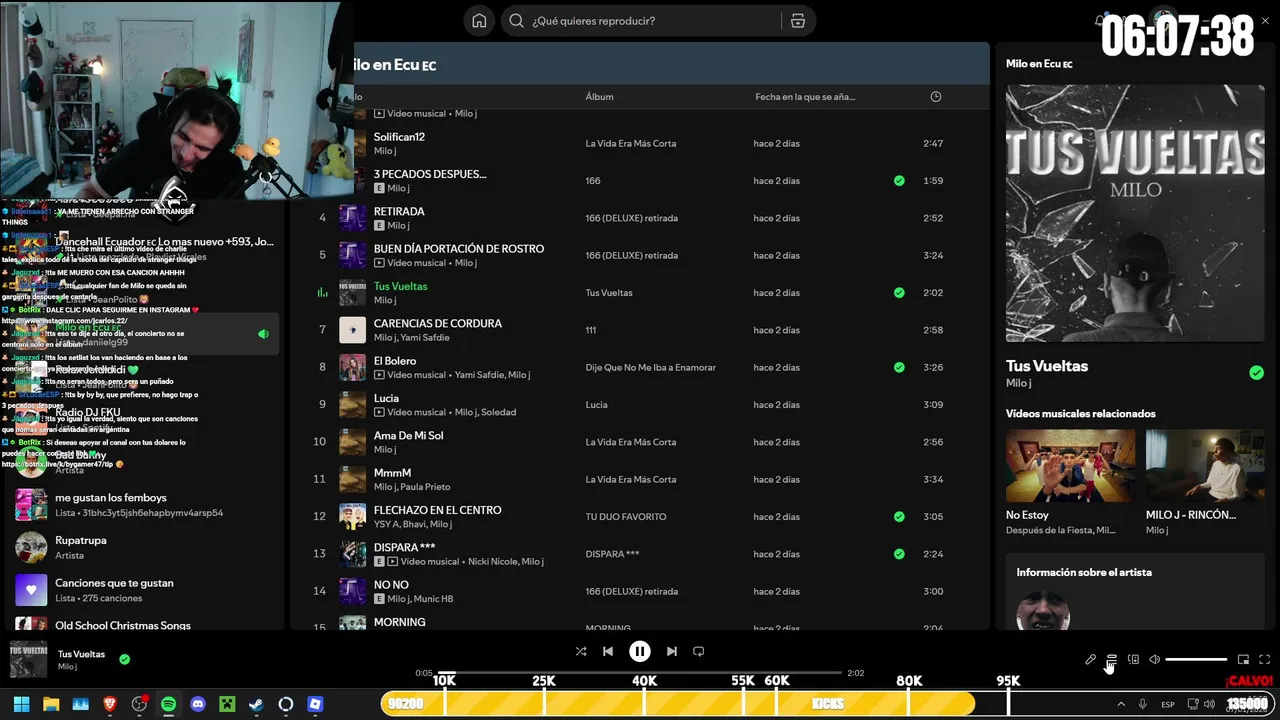
Task: Open Windows Start menu
Action: pyautogui.click(x=21, y=704)
